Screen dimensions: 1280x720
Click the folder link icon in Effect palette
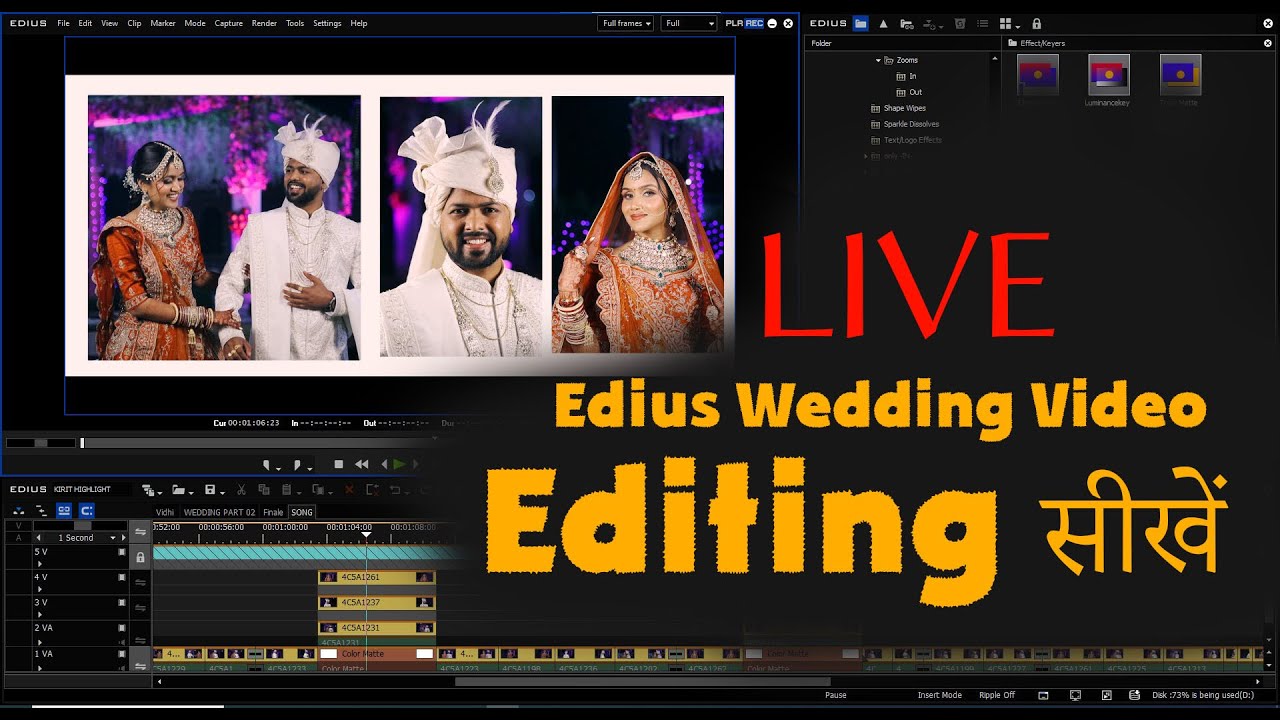pyautogui.click(x=906, y=23)
